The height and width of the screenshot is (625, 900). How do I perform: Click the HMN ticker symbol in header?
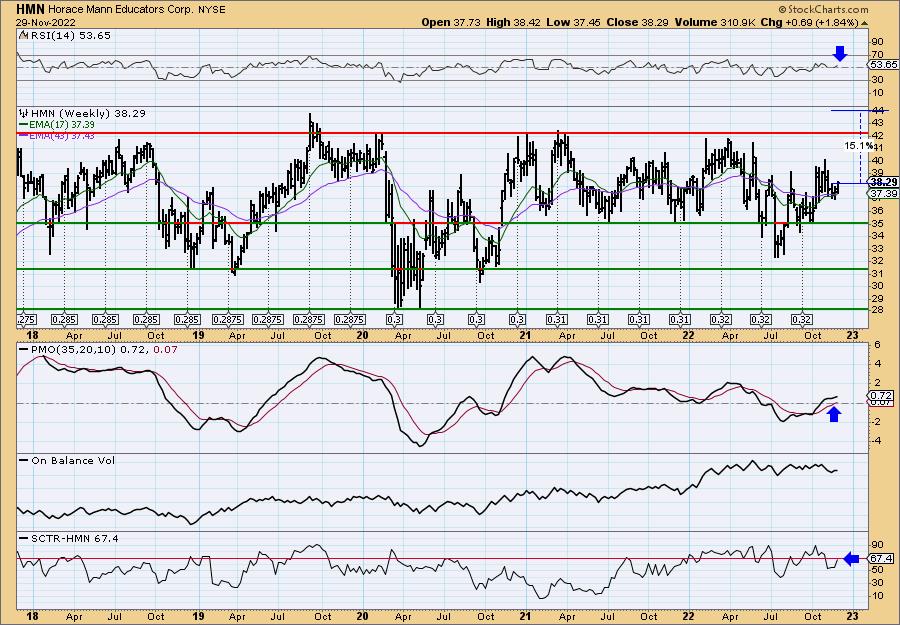[x=30, y=9]
